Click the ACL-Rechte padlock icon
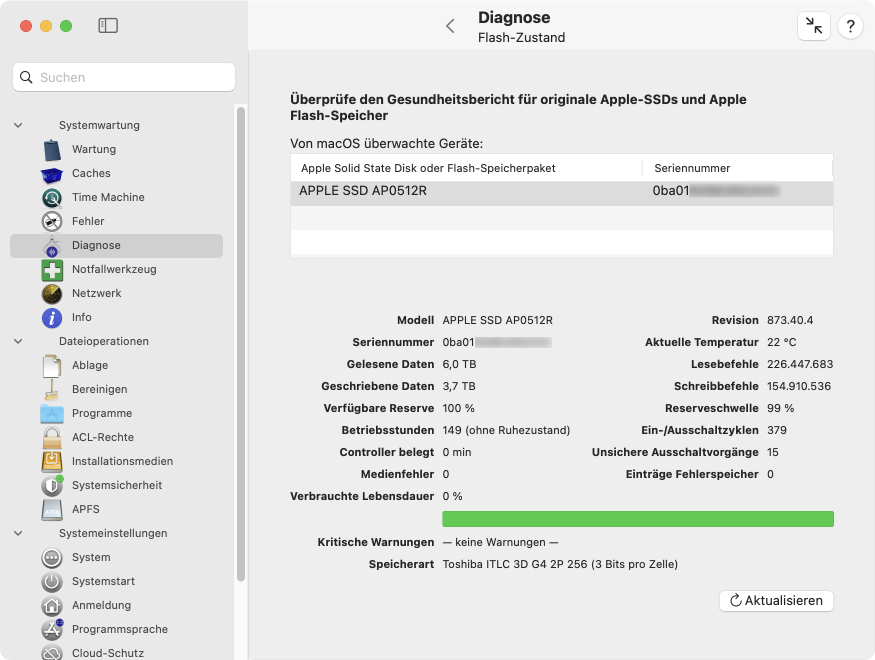This screenshot has height=660, width=875. click(52, 437)
